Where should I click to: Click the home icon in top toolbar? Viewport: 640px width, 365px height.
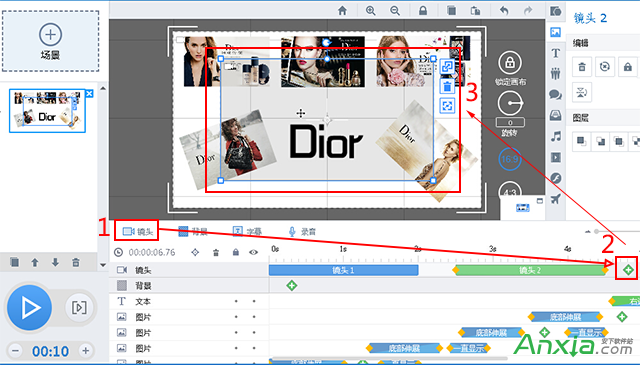(342, 11)
